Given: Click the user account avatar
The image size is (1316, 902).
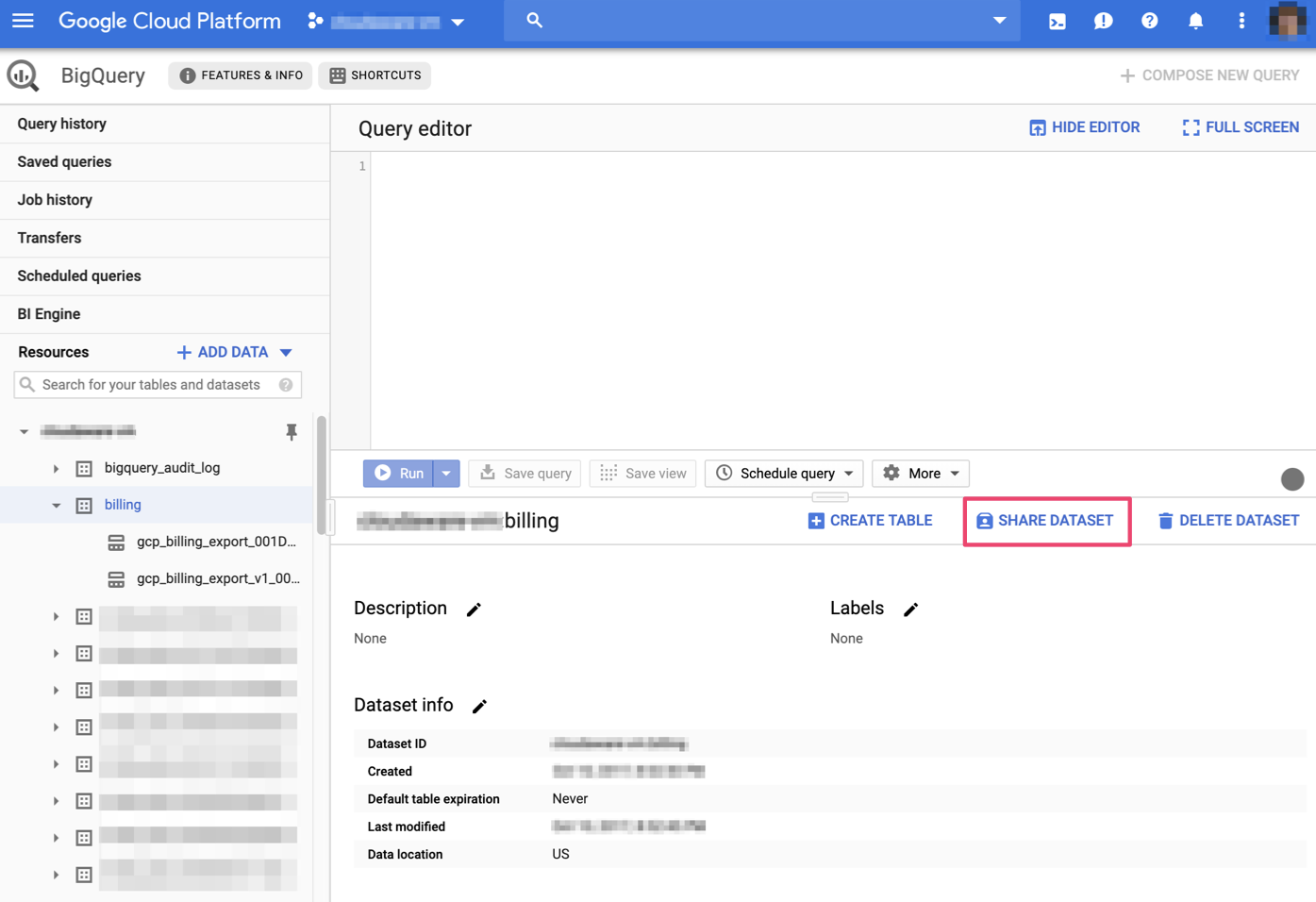Looking at the screenshot, I should point(1288,21).
